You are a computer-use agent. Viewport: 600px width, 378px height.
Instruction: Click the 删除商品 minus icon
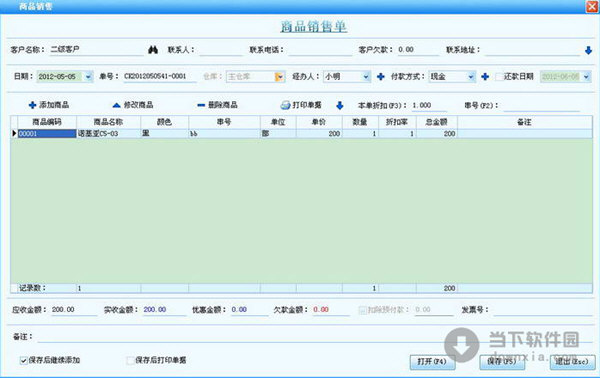tap(201, 105)
